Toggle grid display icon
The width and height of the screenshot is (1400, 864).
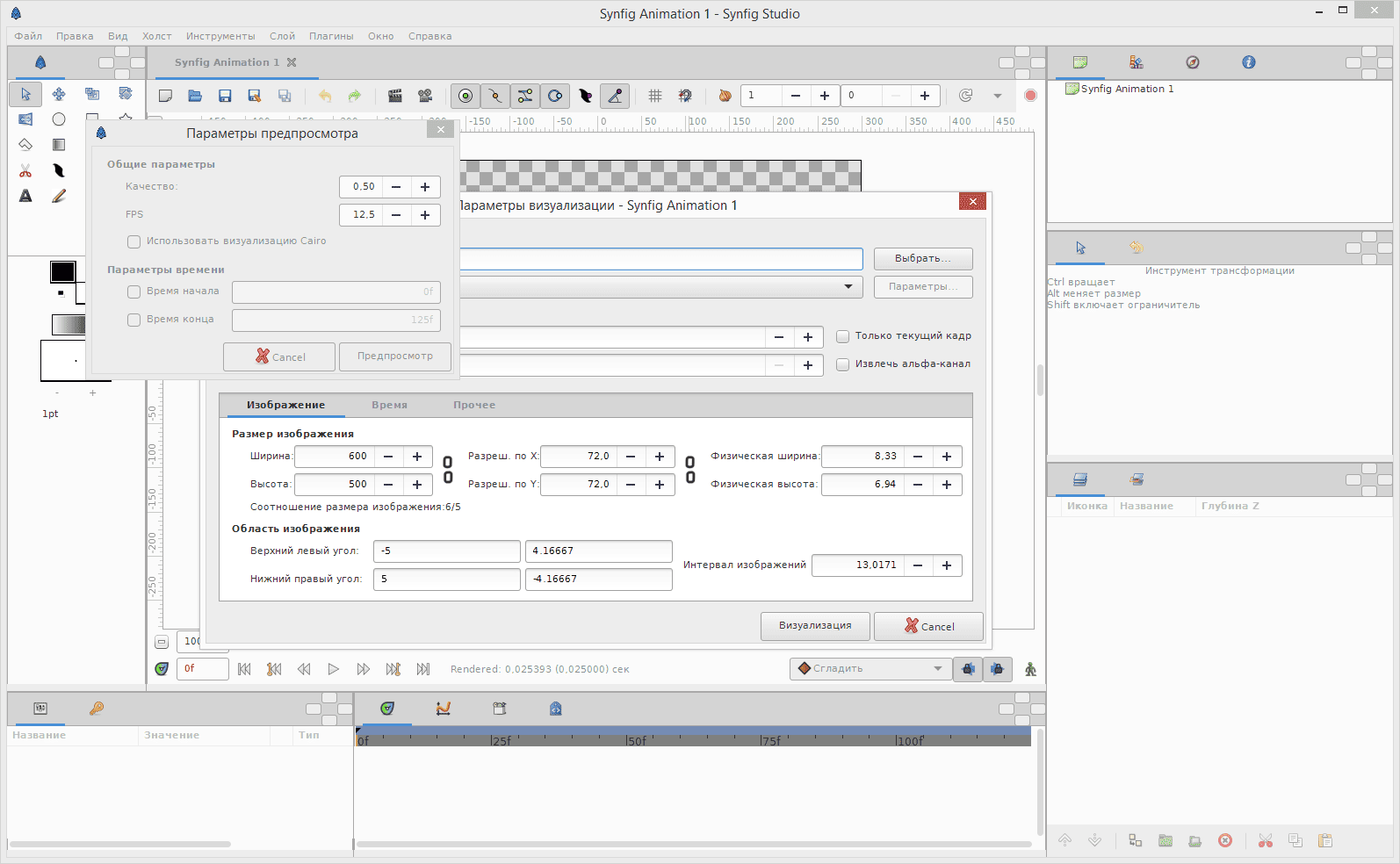click(x=655, y=96)
